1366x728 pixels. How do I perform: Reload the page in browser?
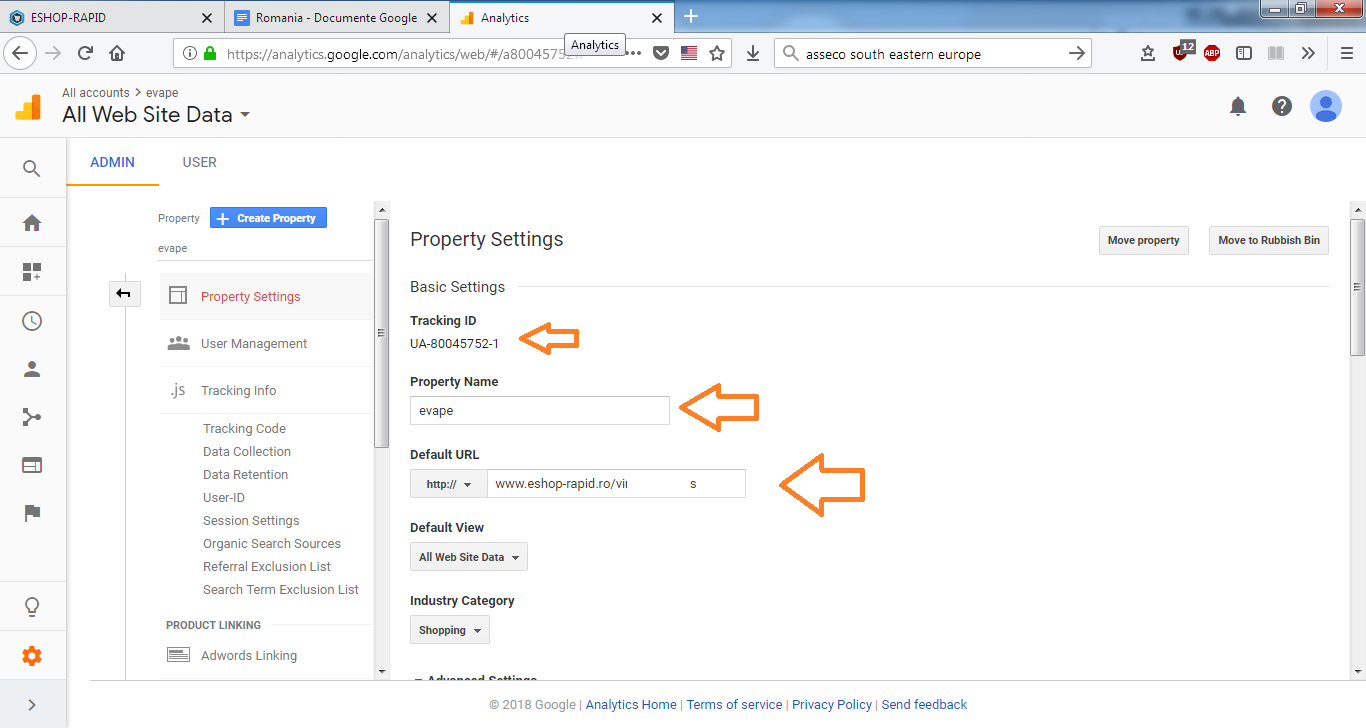click(85, 54)
